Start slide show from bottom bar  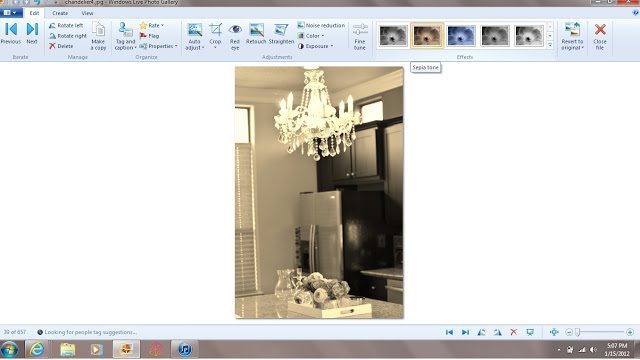530,332
